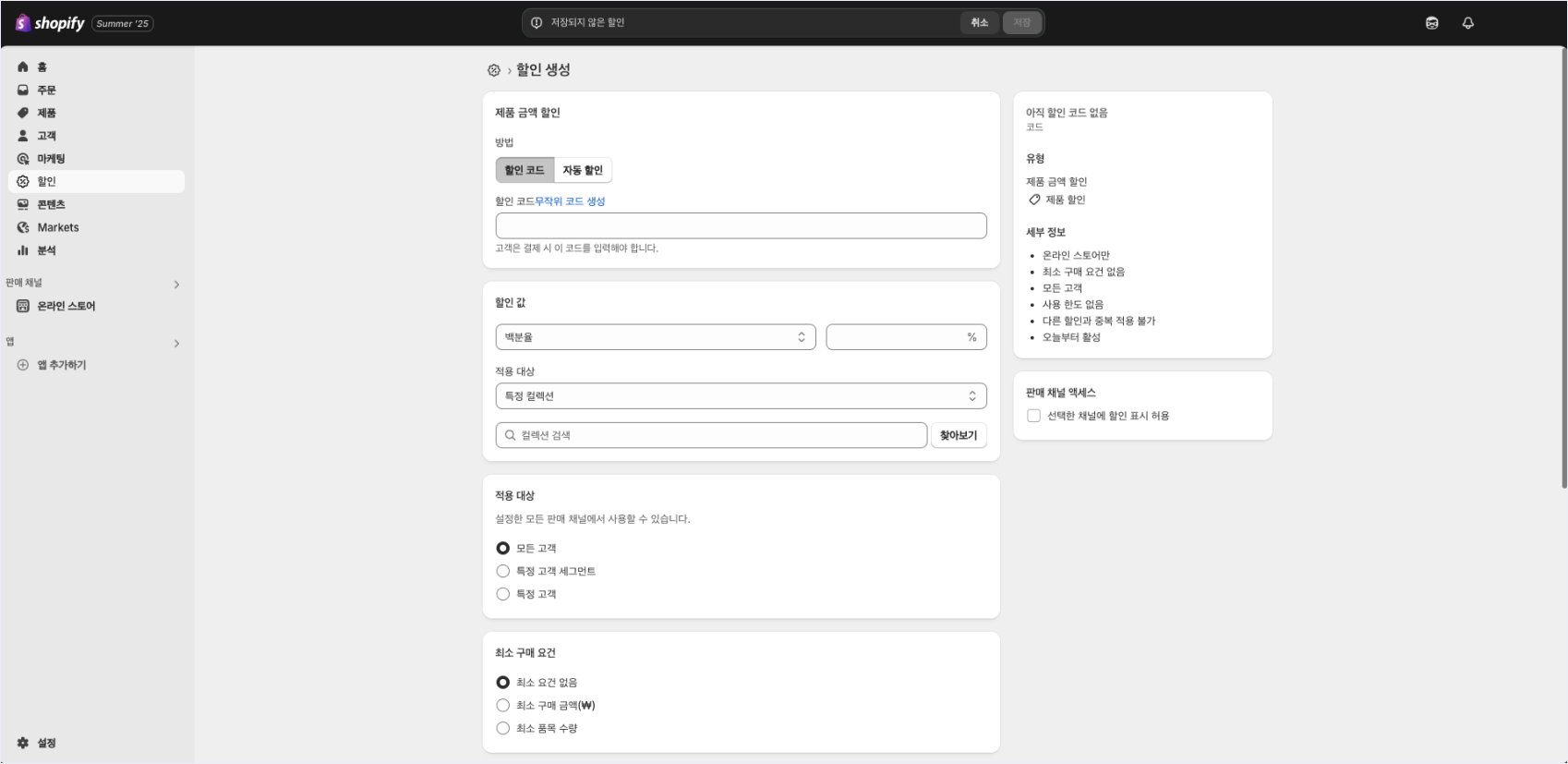Click the '찾아보기' browse button
Screen dimensions: 1568x764
(958, 435)
